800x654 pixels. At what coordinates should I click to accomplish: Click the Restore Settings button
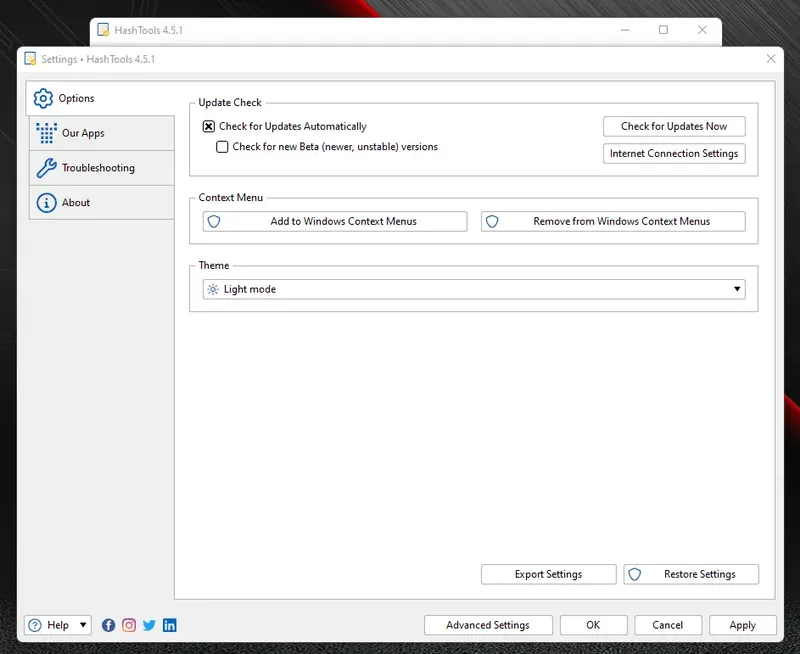pyautogui.click(x=691, y=574)
